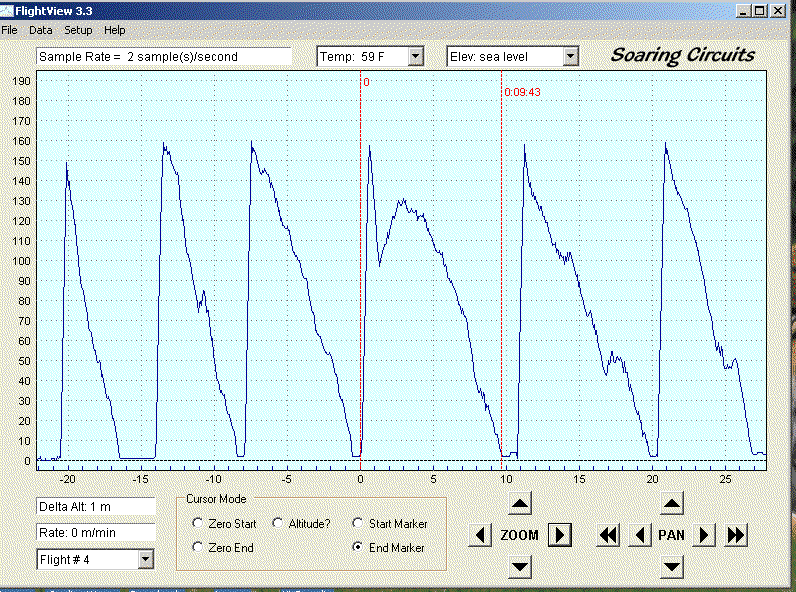This screenshot has height=592, width=796.
Task: Click the zoom down arrow button
Action: 520,566
